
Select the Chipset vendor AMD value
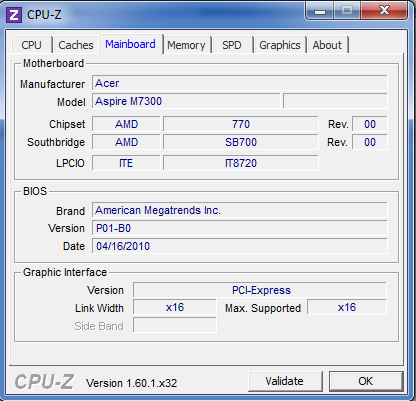pyautogui.click(x=126, y=124)
